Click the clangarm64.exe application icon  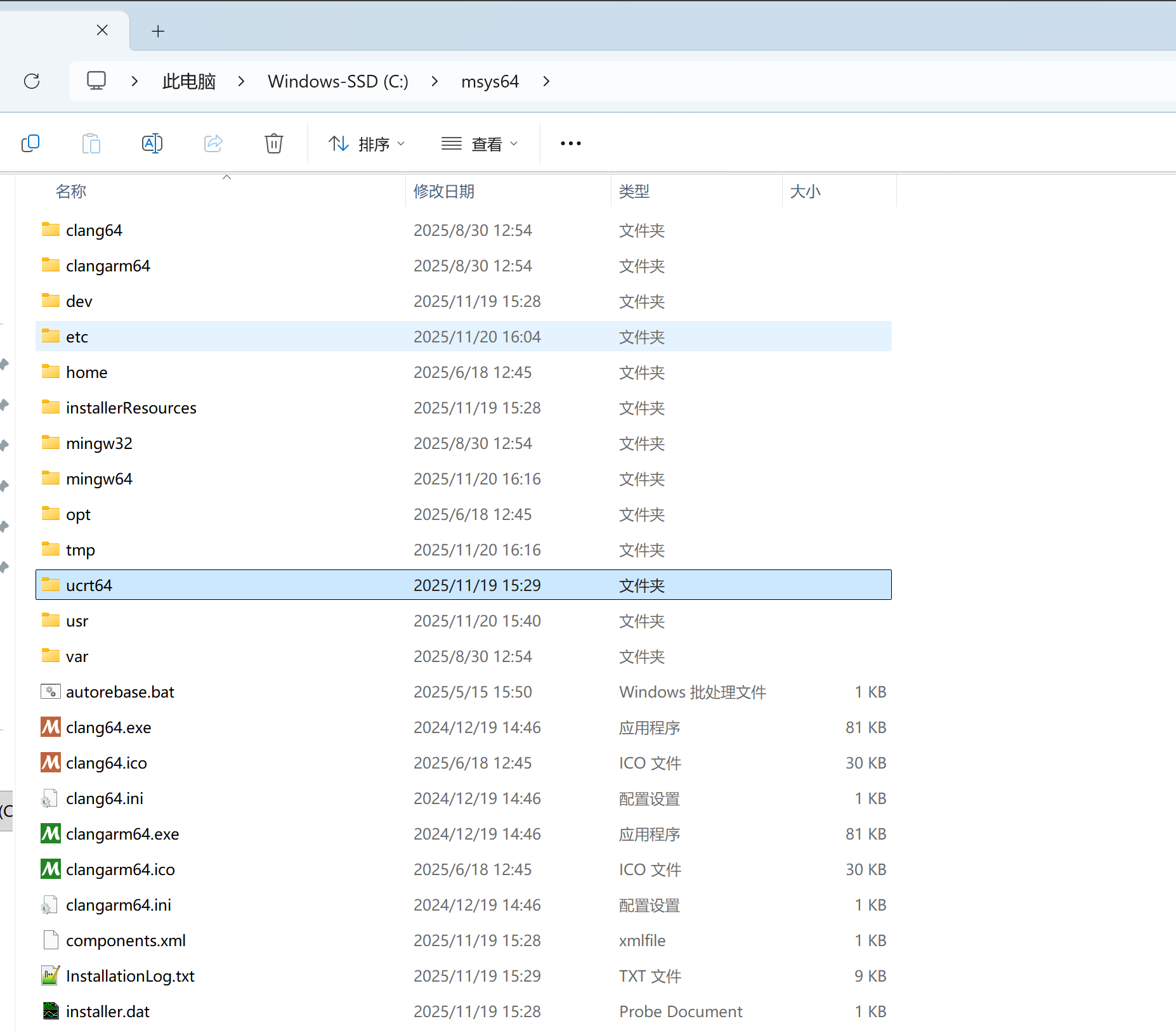(x=51, y=833)
